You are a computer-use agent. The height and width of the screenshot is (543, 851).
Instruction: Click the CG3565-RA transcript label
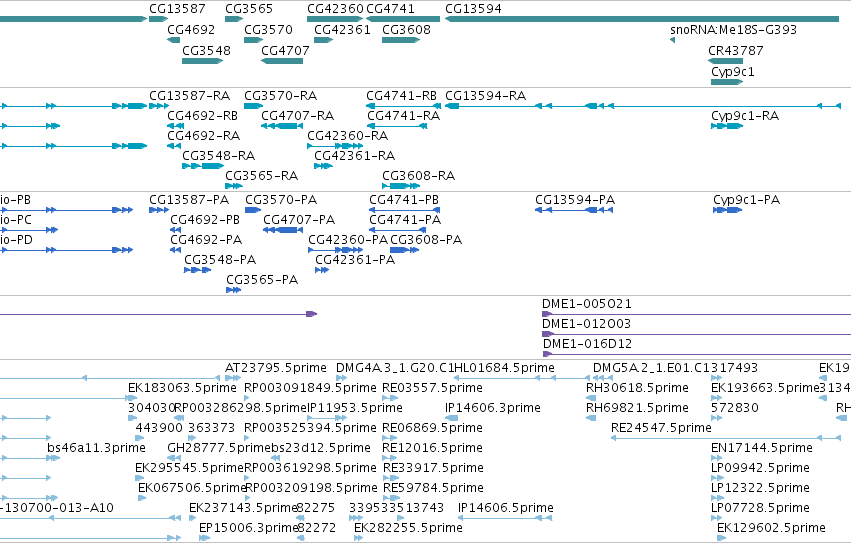(x=262, y=176)
